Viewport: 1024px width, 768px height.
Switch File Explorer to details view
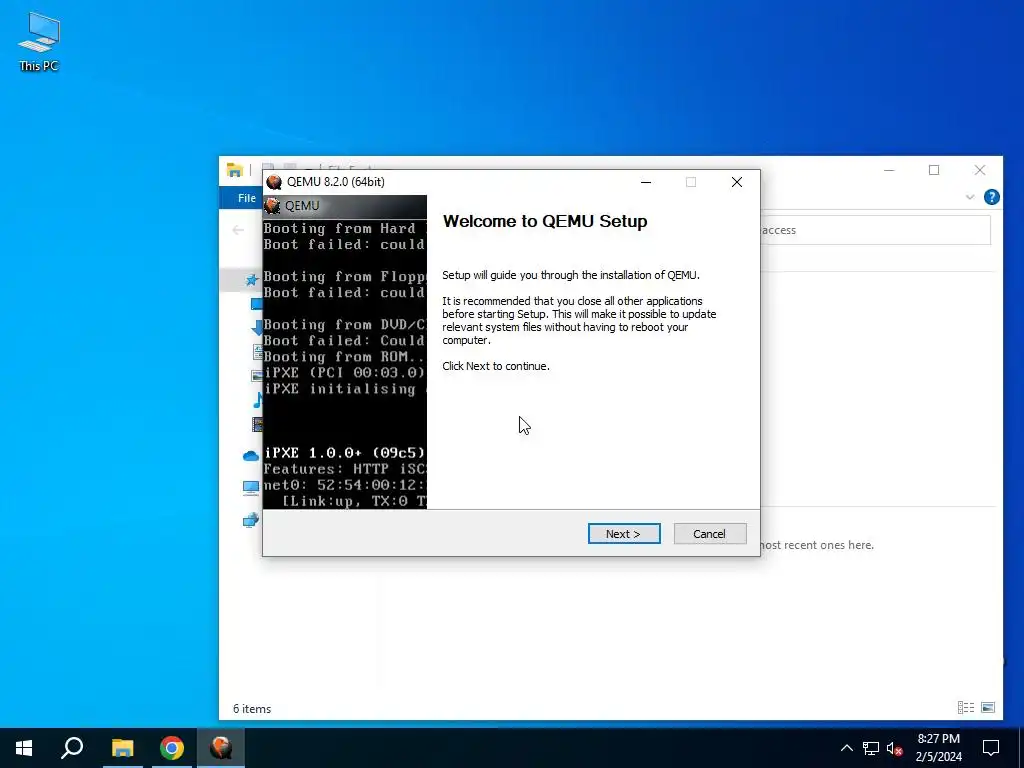(x=966, y=707)
